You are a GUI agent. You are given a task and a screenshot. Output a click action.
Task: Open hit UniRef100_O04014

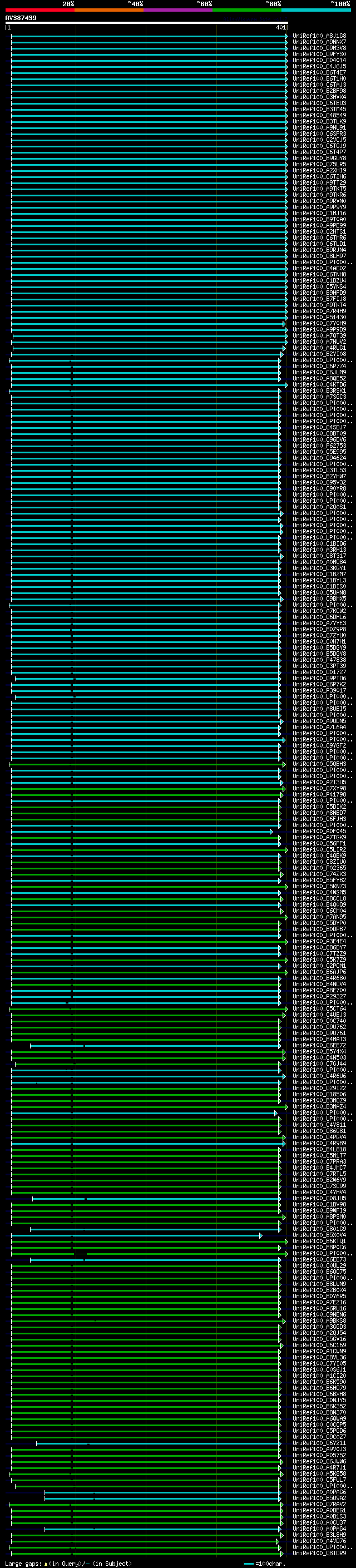click(x=319, y=60)
